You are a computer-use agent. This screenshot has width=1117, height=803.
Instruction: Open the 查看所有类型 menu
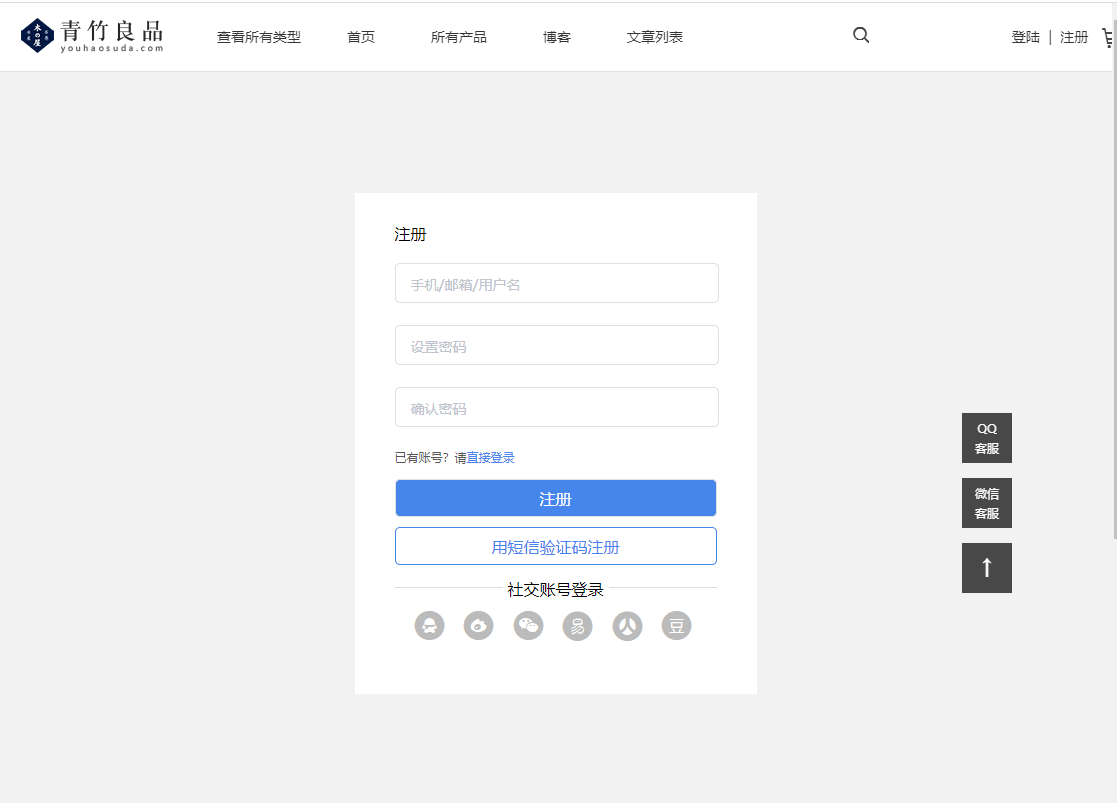258,37
